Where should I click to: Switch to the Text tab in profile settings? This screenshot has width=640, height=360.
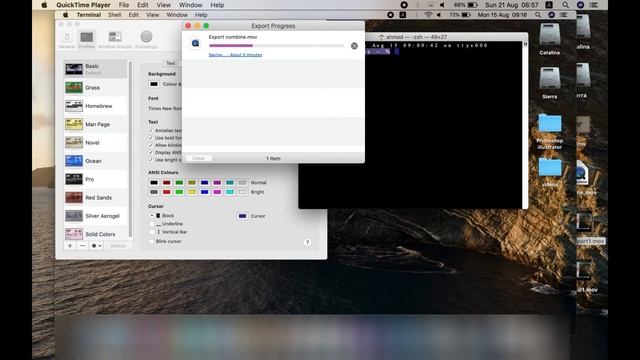pos(171,63)
